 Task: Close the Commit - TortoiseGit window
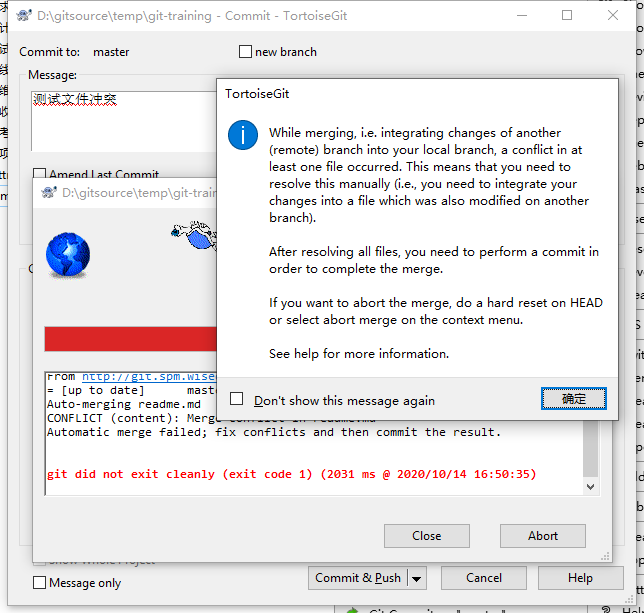click(613, 15)
